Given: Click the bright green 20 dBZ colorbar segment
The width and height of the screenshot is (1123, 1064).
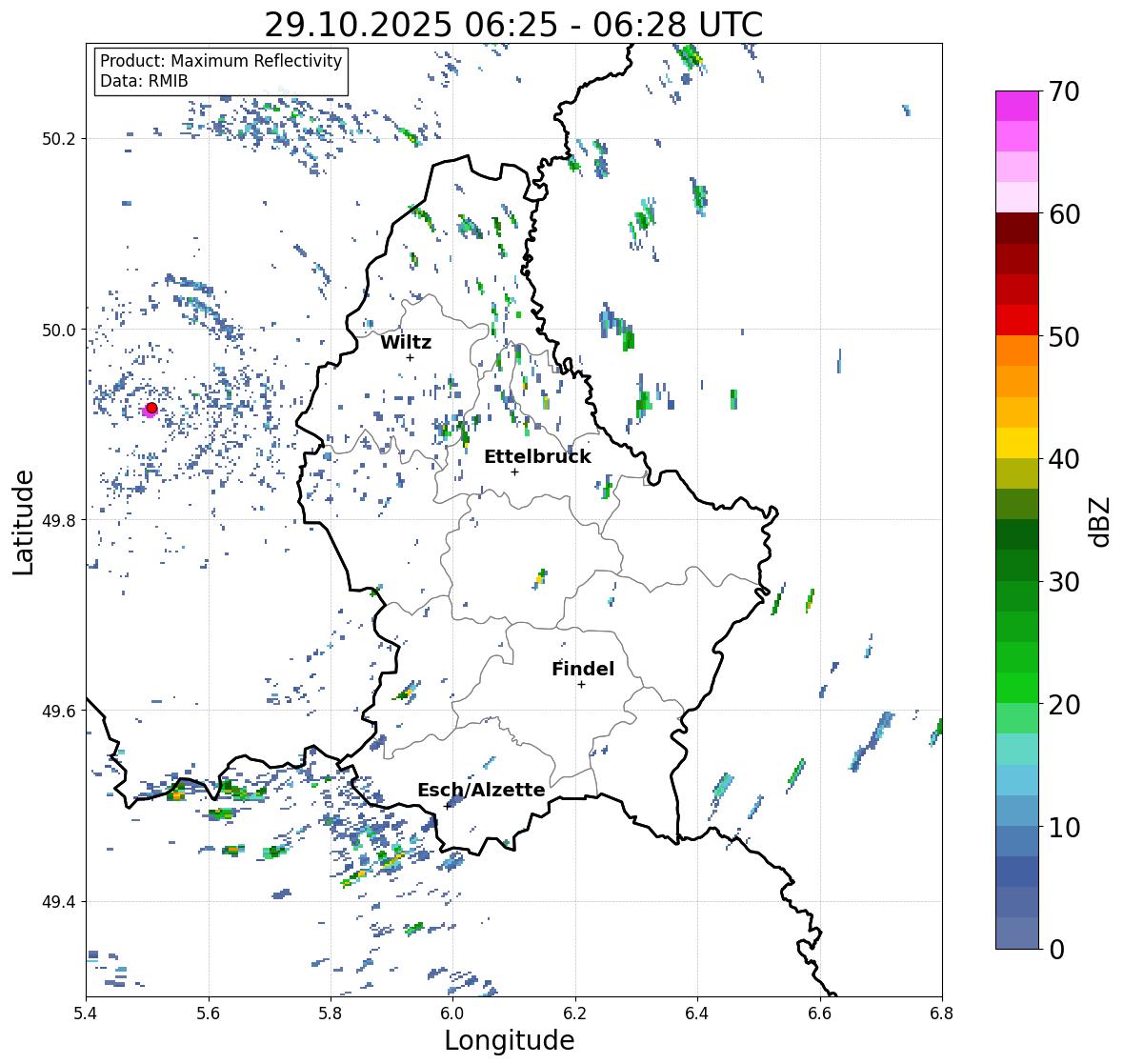Looking at the screenshot, I should tap(1017, 688).
